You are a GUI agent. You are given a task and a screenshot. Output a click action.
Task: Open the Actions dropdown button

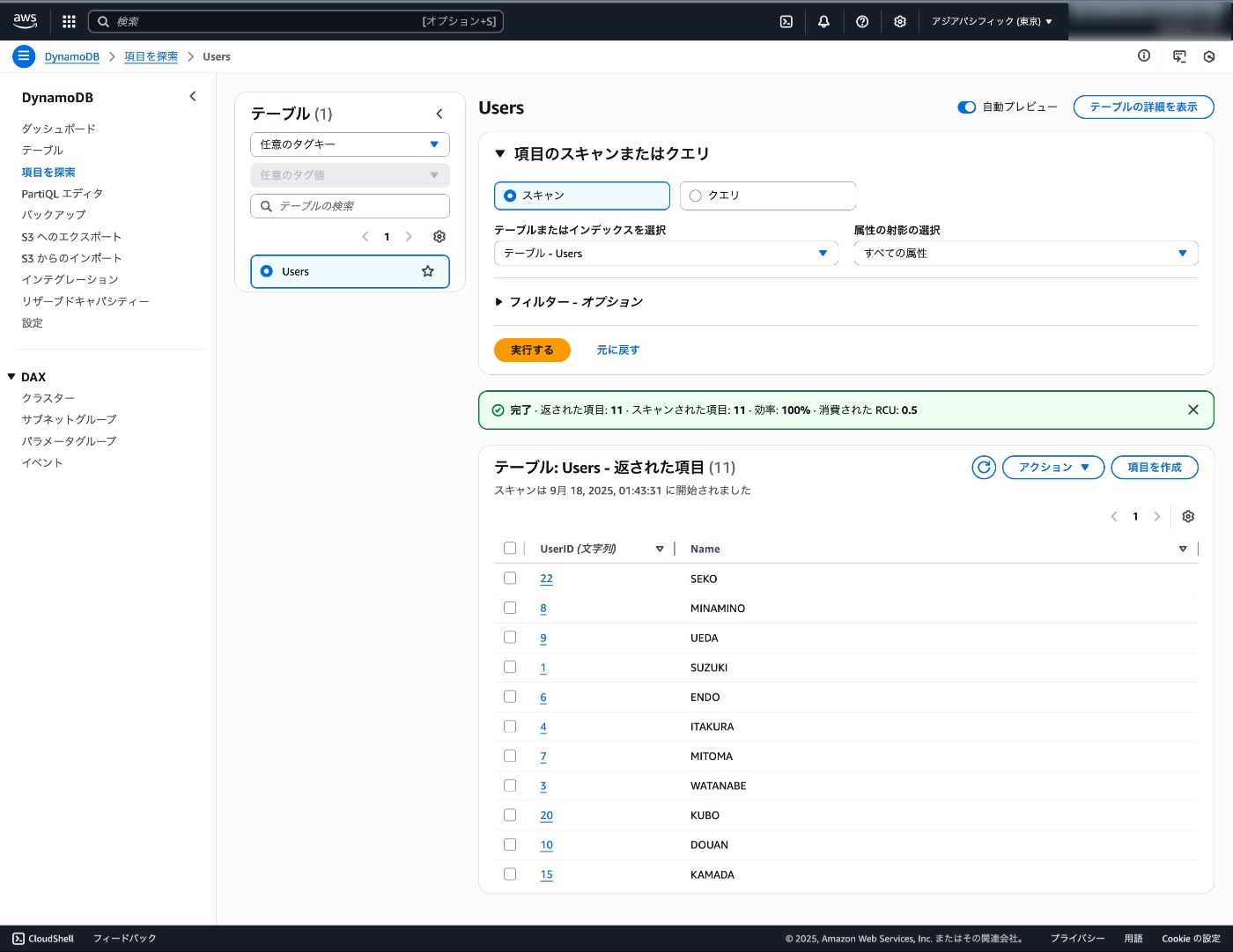[x=1053, y=467]
